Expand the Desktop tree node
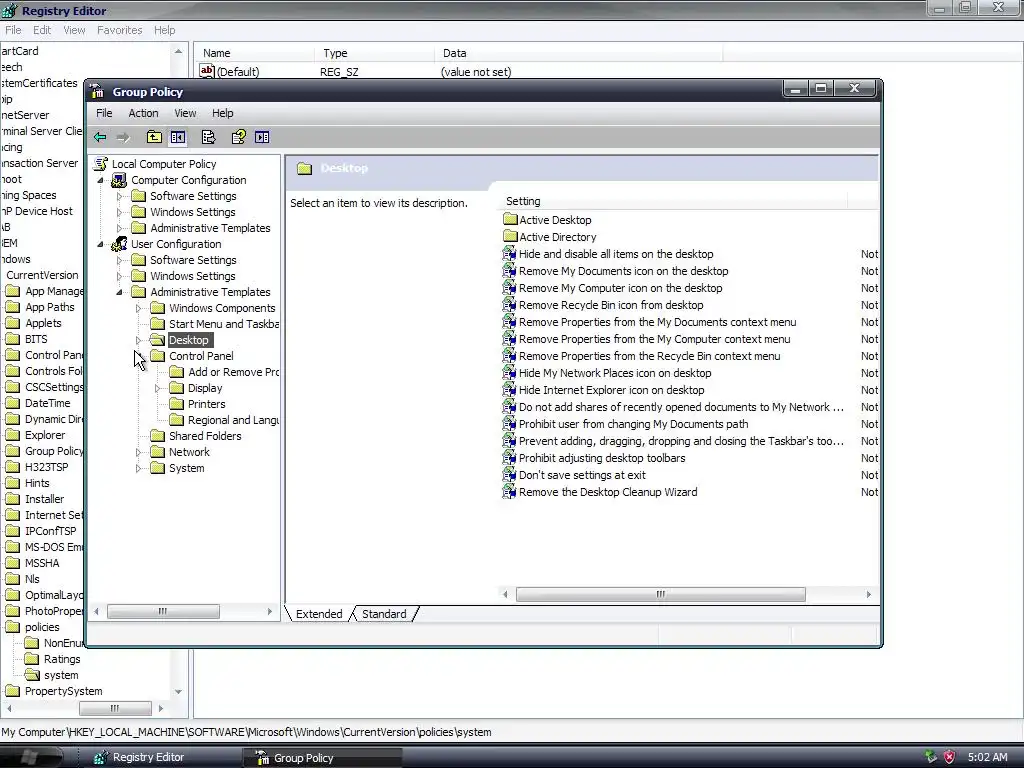Viewport: 1024px width, 768px height. pyautogui.click(x=138, y=340)
